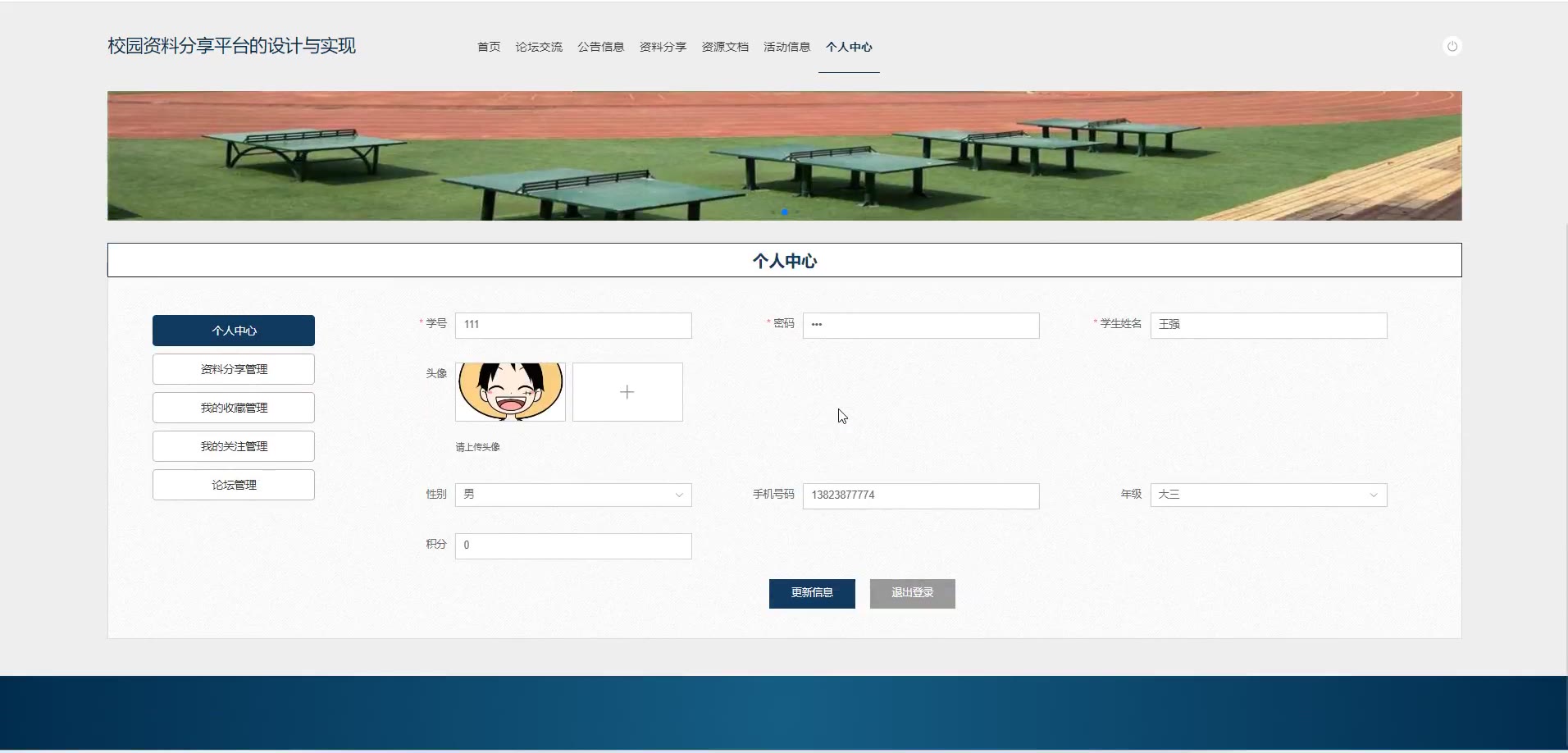Click the 学生姓名 input field
Viewport: 1568px width, 753px height.
1269,325
